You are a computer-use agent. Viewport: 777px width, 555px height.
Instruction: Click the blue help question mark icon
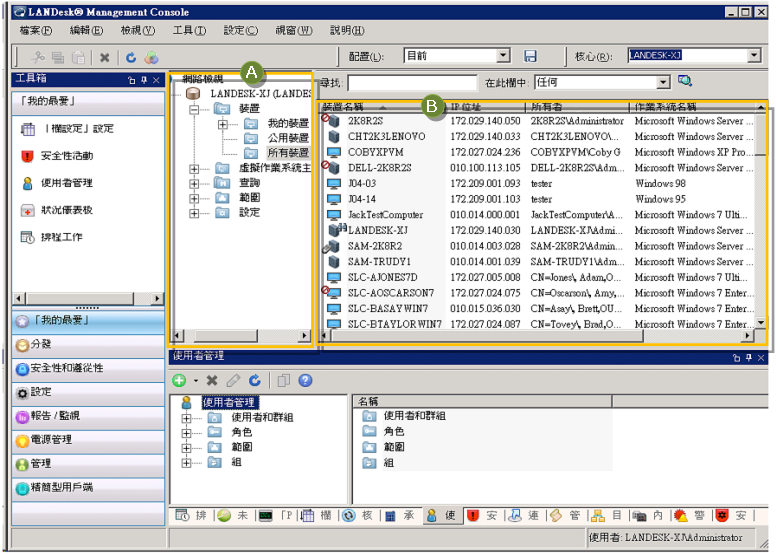pyautogui.click(x=305, y=381)
